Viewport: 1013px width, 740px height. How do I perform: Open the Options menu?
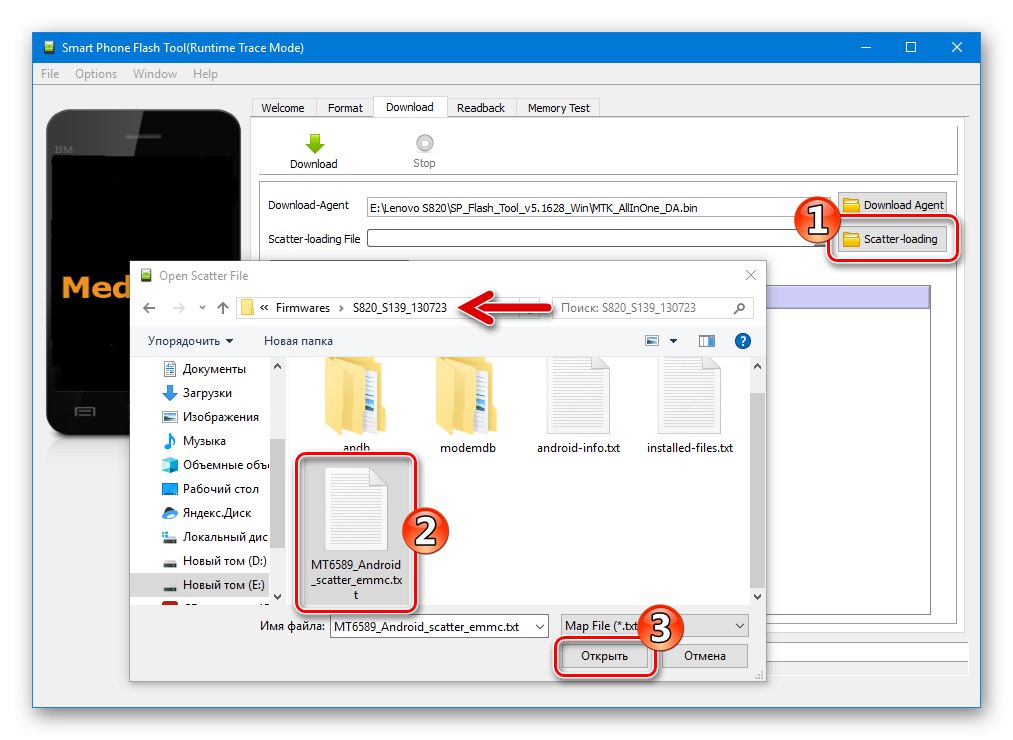tap(95, 73)
